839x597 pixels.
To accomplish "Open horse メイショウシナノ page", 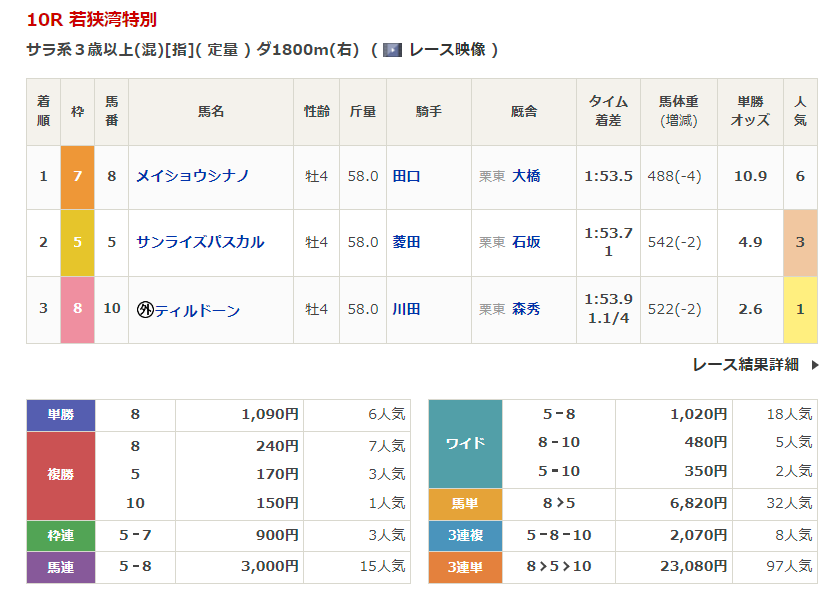I will [x=192, y=176].
